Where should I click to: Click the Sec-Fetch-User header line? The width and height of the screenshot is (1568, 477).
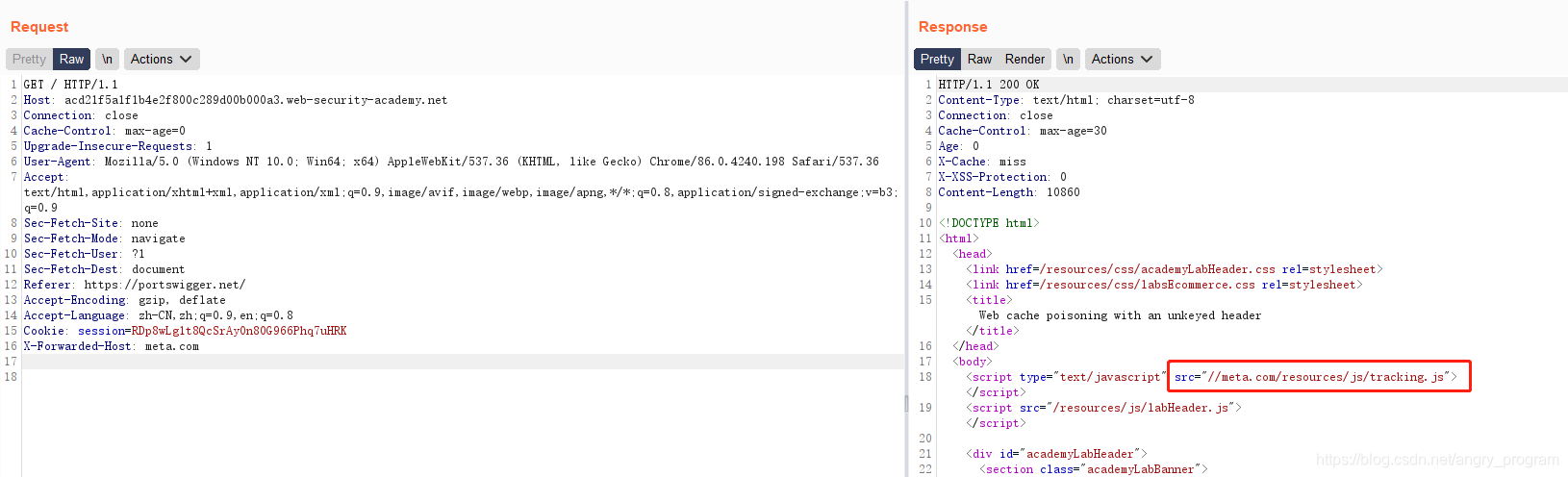(85, 254)
